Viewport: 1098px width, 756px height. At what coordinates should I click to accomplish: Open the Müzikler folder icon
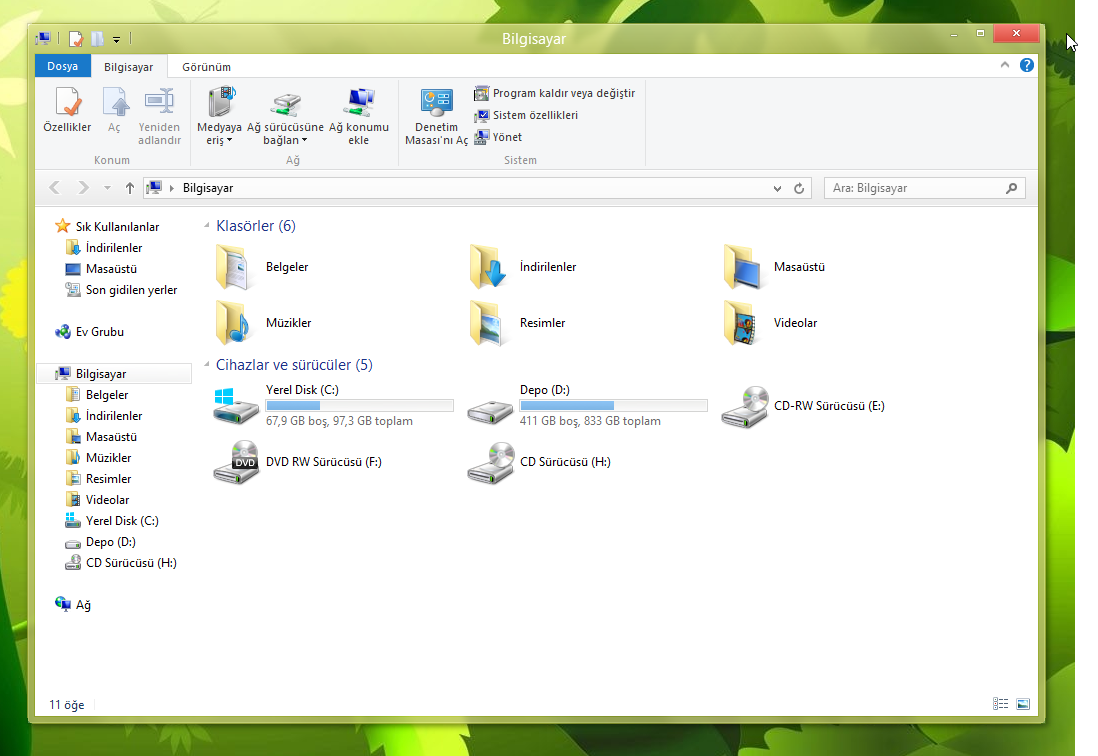[x=234, y=323]
